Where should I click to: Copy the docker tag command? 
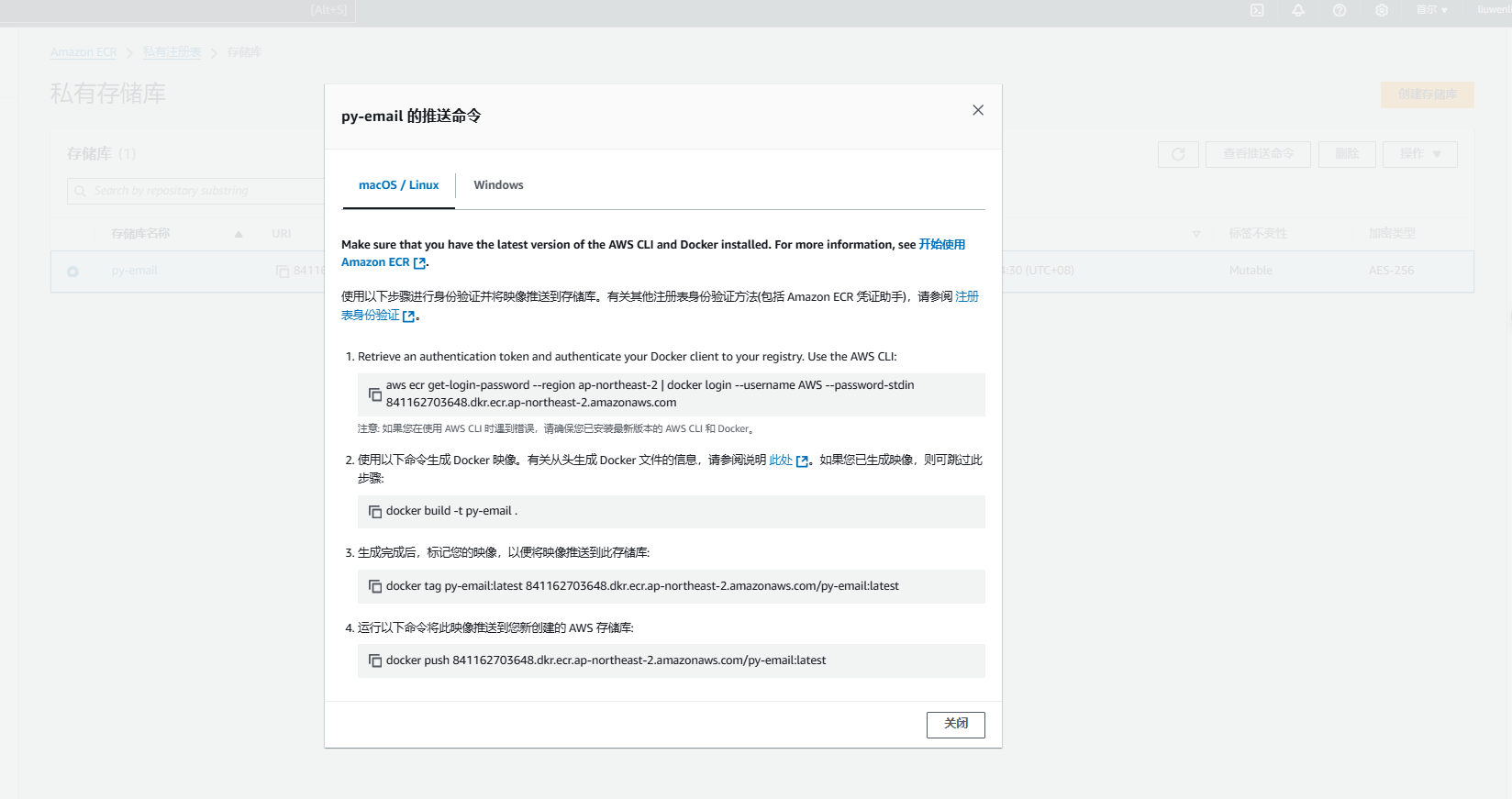click(x=374, y=586)
